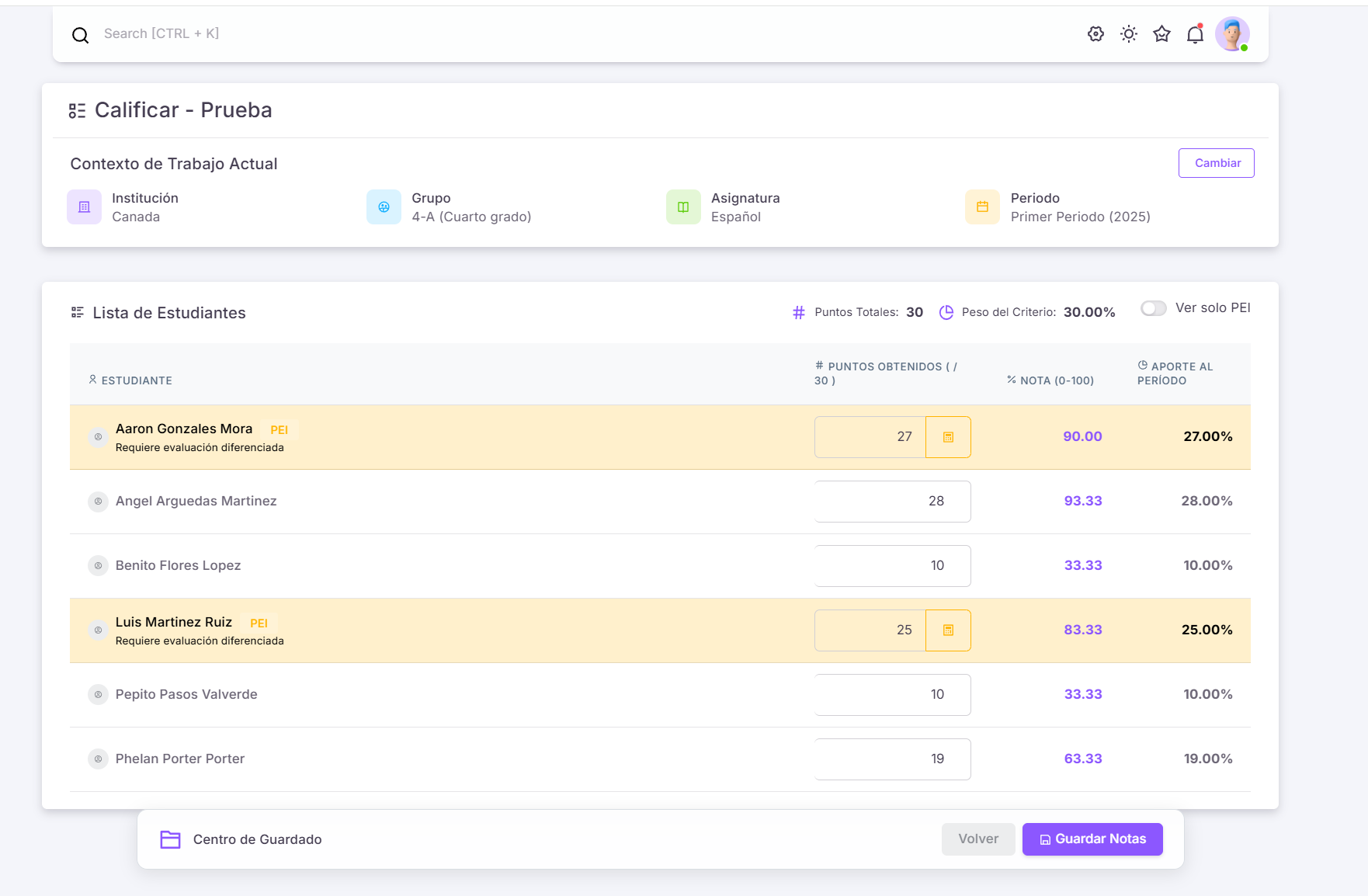Viewport: 1368px width, 896px height.
Task: Click the search magnifier icon
Action: [x=80, y=35]
